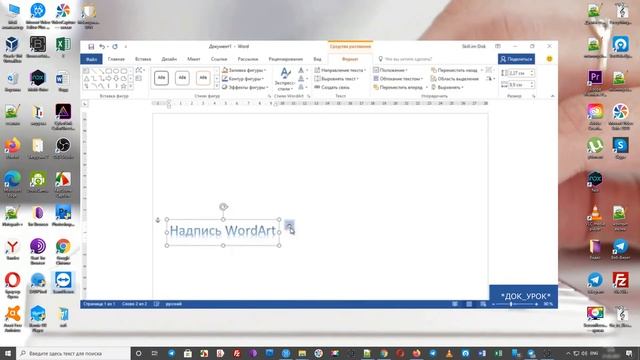Click the Text Effects icon in WordArt styles
The width and height of the screenshot is (640, 360).
301,87
